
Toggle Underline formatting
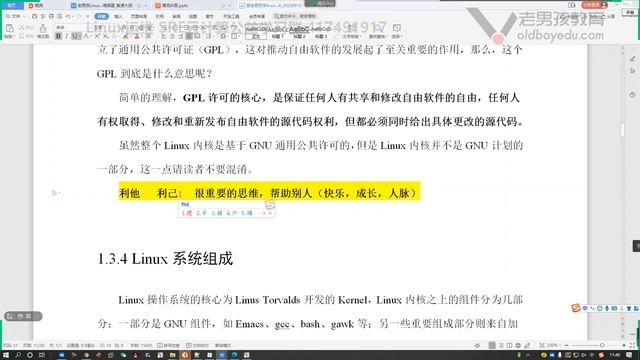pyautogui.click(x=75, y=36)
